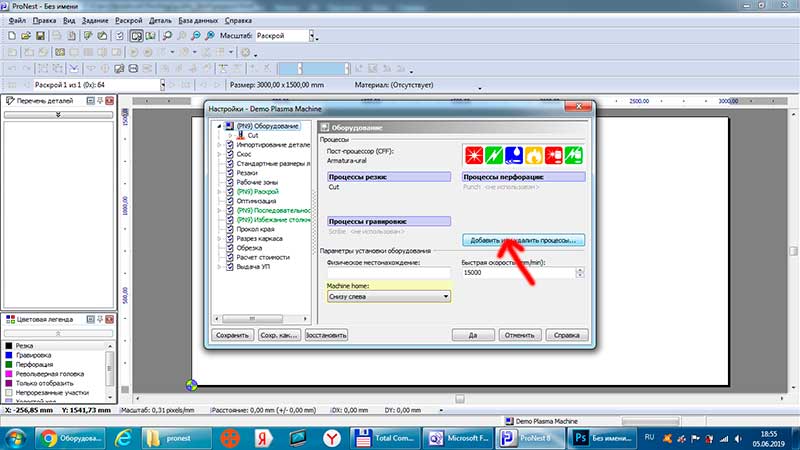Open the Раскрой 1 из 1 dropdown
800x450 pixels.
(x=163, y=85)
